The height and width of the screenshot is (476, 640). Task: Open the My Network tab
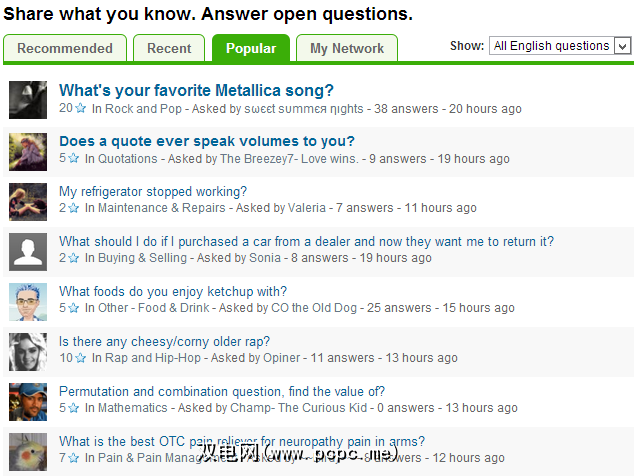tap(346, 48)
